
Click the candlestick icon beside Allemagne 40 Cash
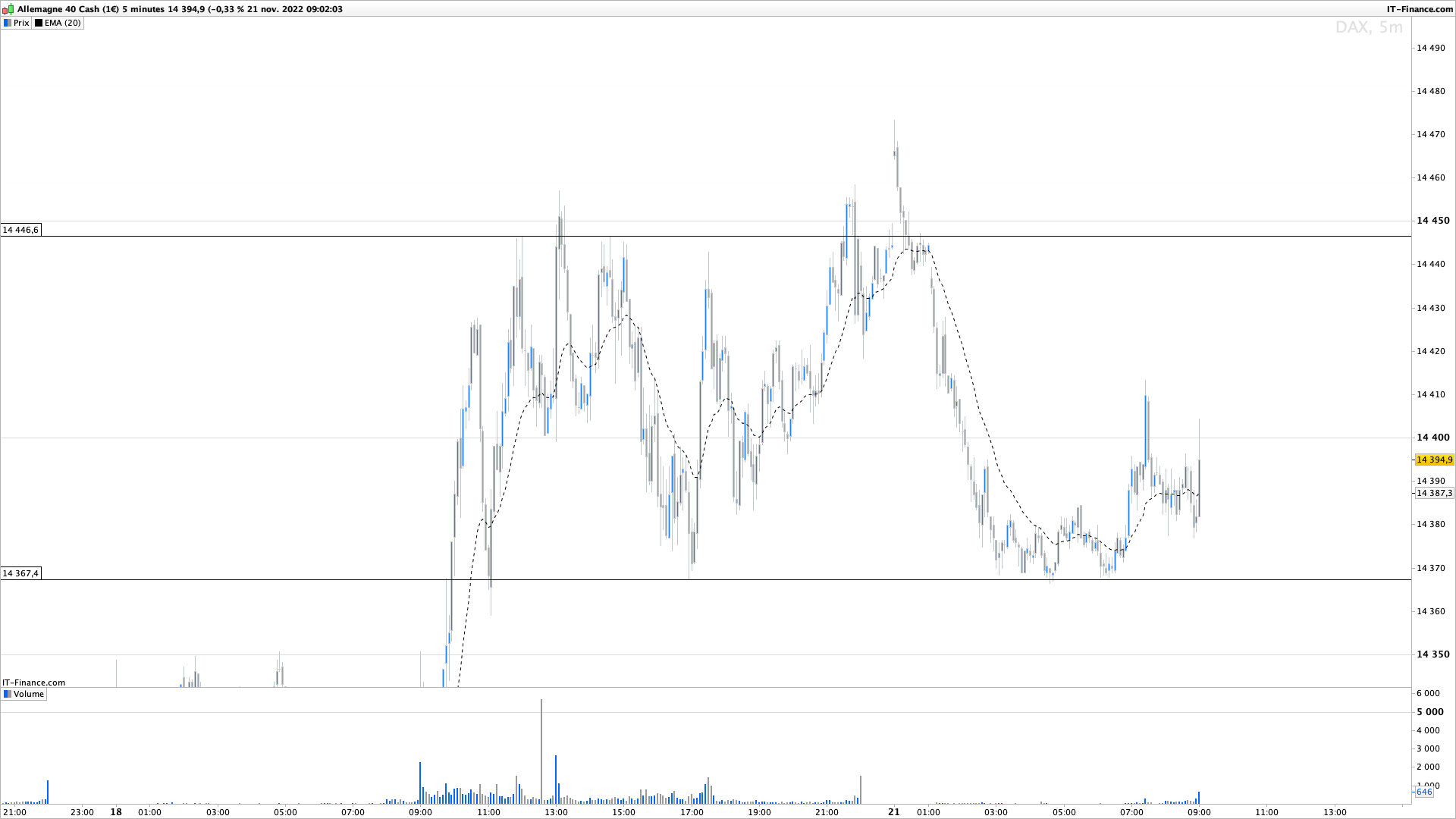point(8,9)
